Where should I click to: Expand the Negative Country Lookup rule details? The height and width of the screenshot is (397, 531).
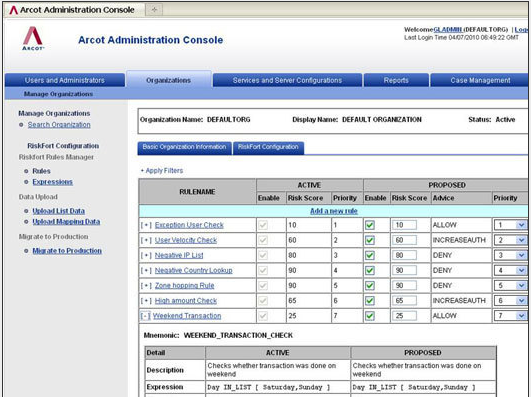(x=146, y=270)
